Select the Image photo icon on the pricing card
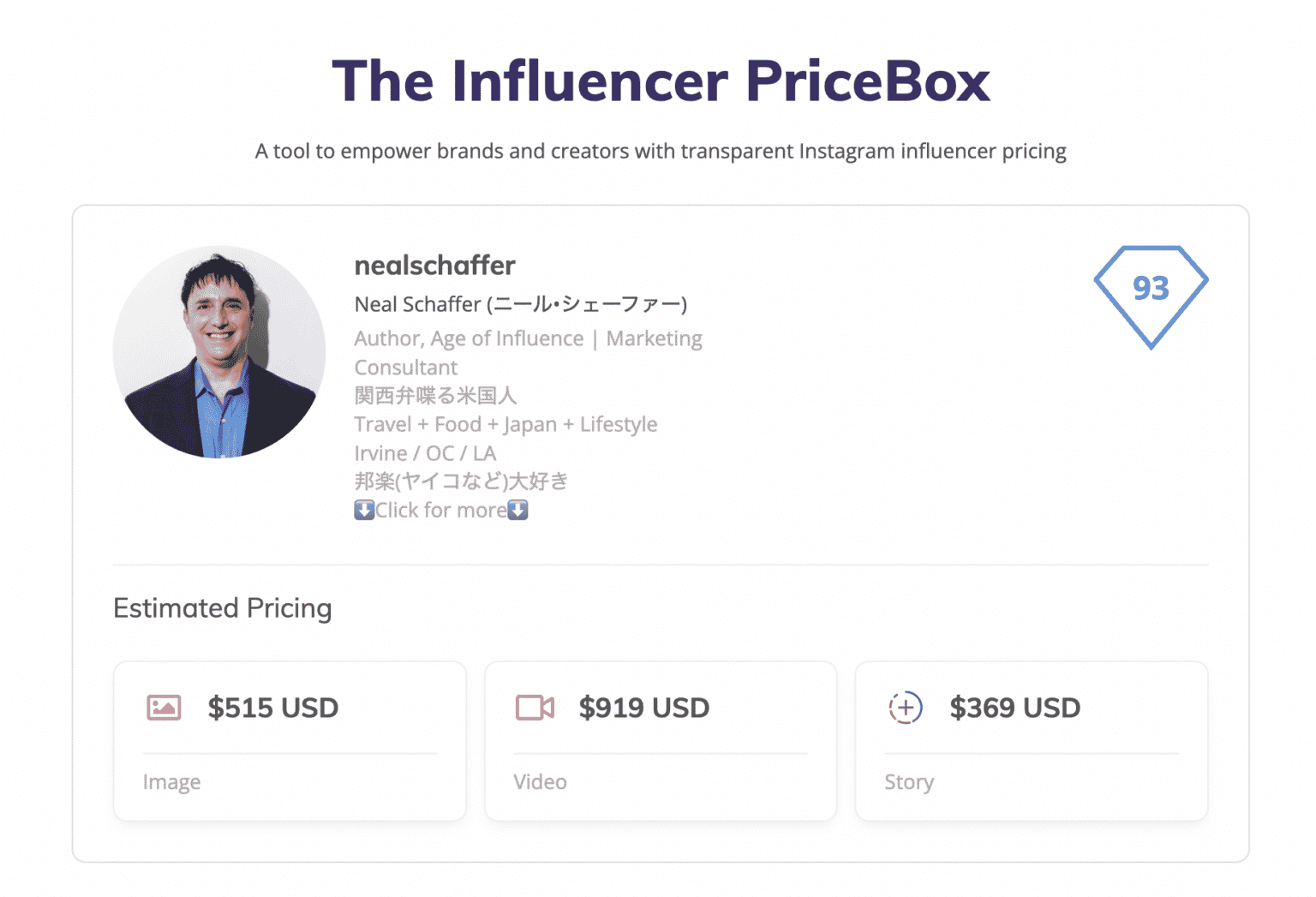 [164, 708]
